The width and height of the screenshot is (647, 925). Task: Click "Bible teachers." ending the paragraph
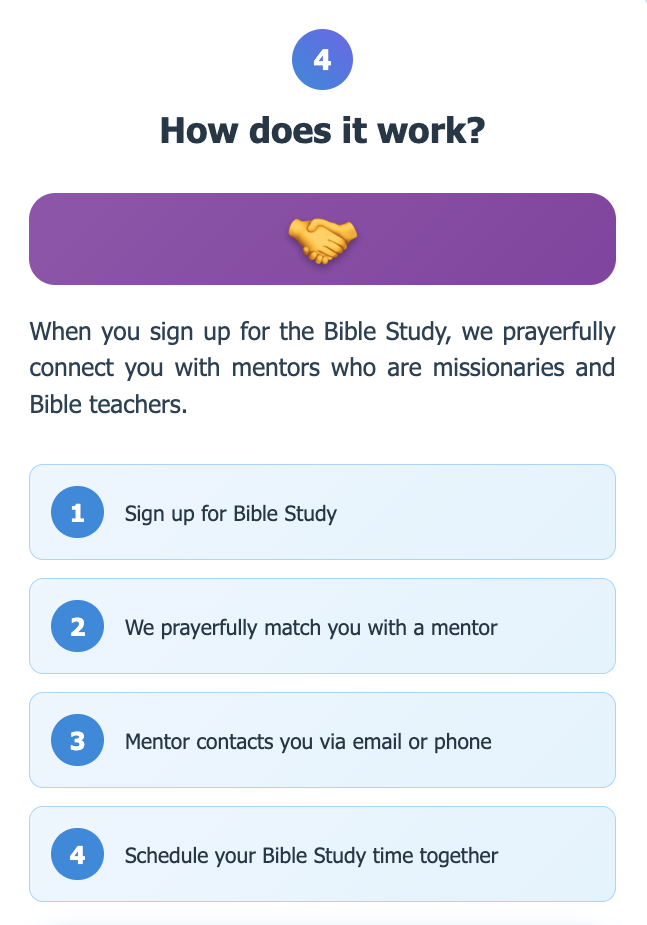tap(109, 404)
